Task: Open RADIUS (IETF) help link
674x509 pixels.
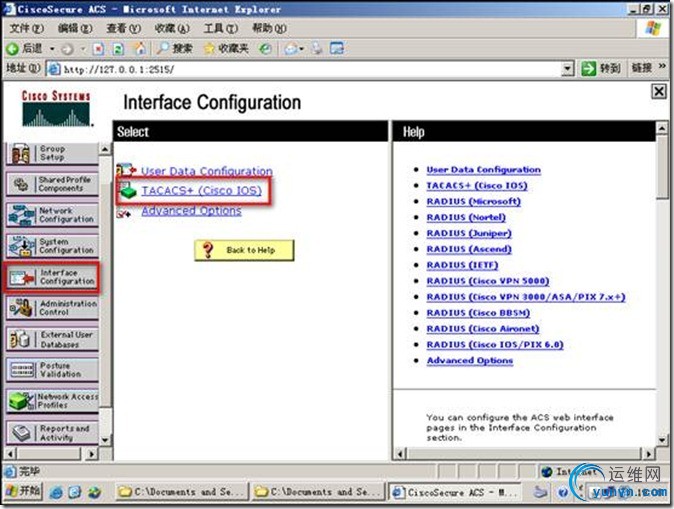Action: click(x=462, y=265)
